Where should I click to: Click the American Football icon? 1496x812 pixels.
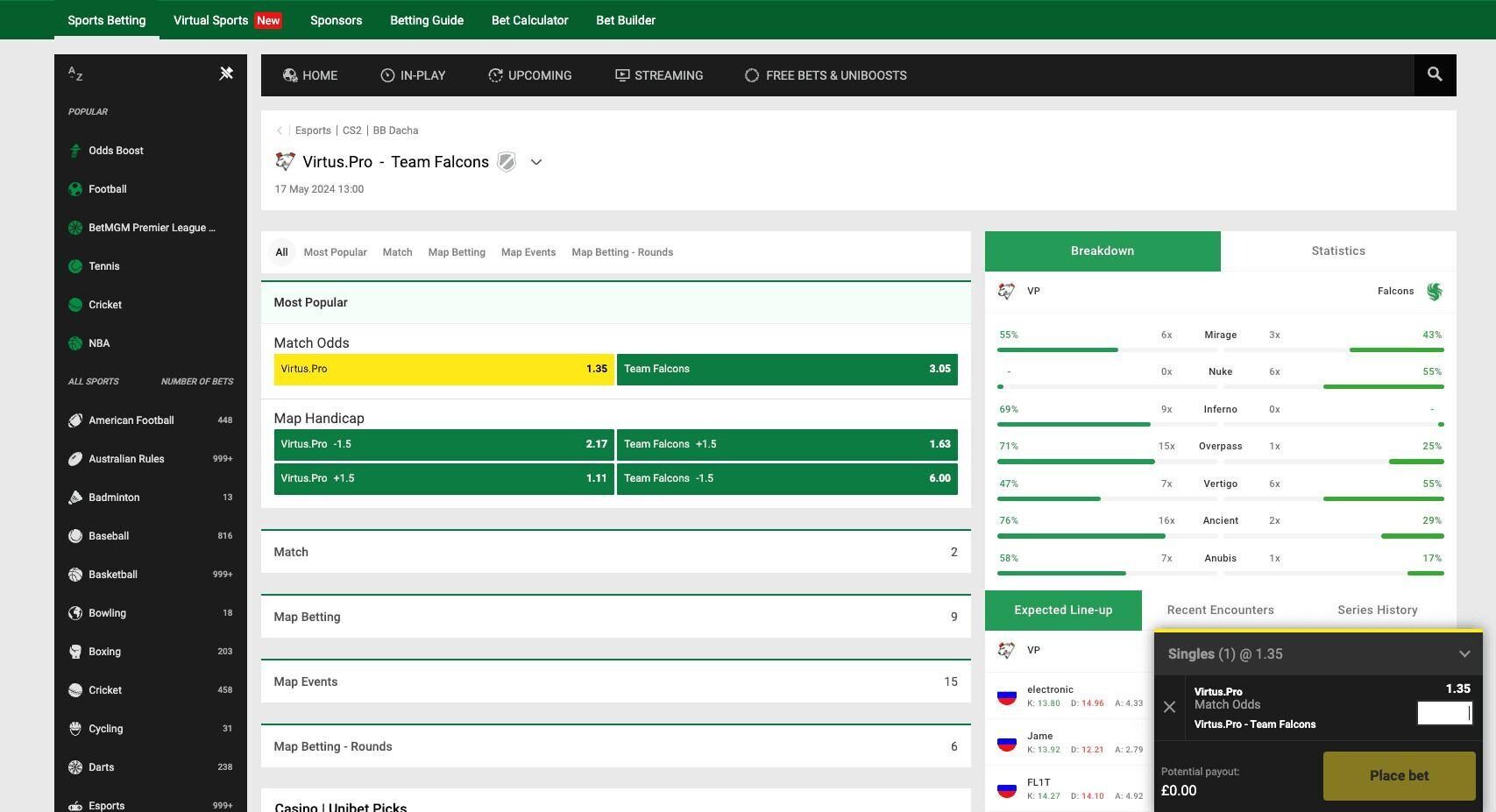(x=75, y=420)
